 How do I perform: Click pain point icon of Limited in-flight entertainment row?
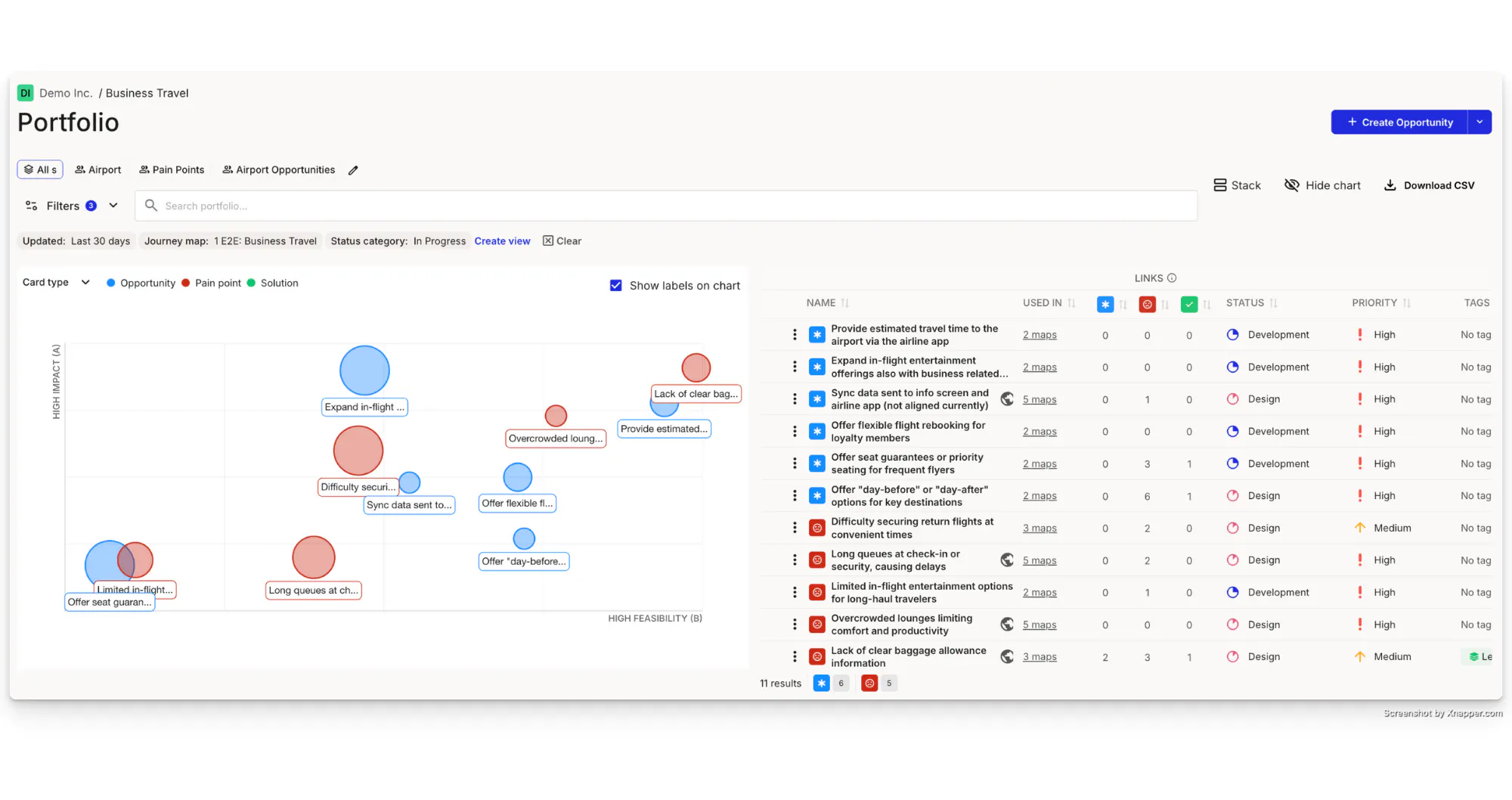tap(817, 592)
